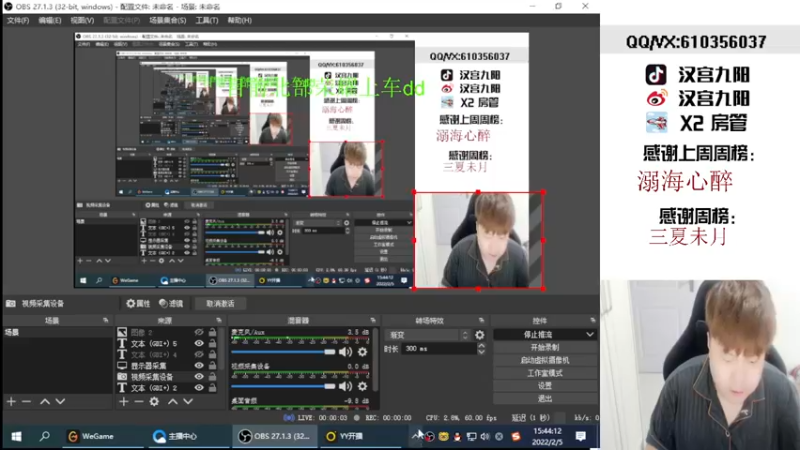Pop out the 来源 dock panel

pyautogui.click(x=219, y=320)
